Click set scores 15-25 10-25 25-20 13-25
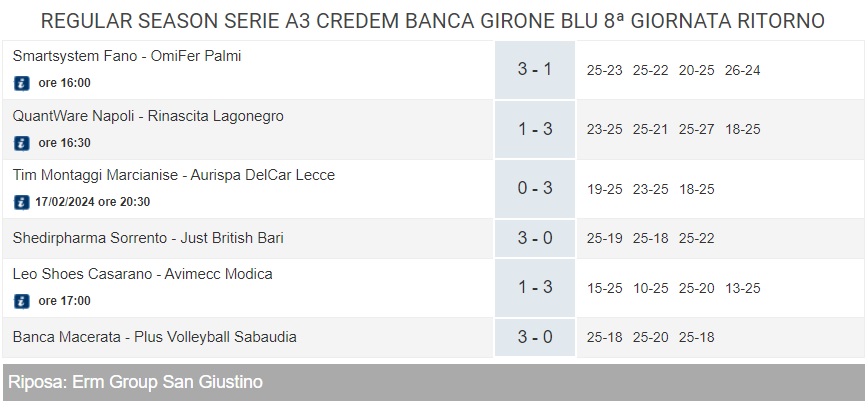Image resolution: width=868 pixels, height=408 pixels. [x=674, y=288]
